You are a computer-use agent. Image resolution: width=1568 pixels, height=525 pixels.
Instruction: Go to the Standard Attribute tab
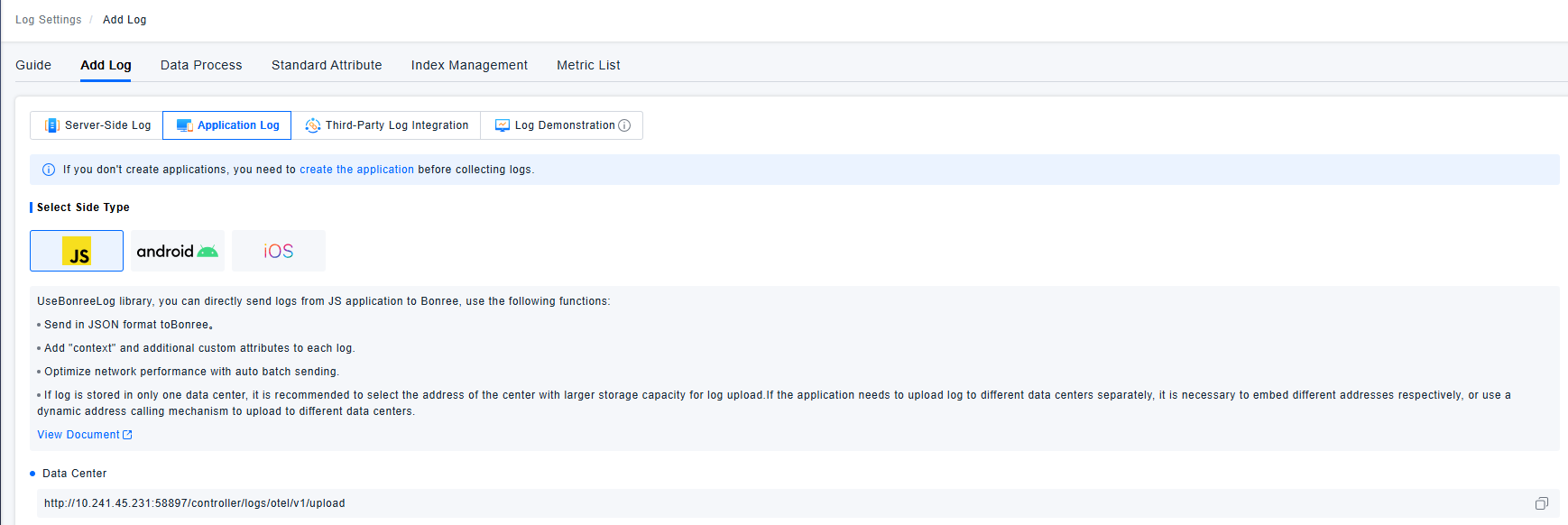(327, 65)
